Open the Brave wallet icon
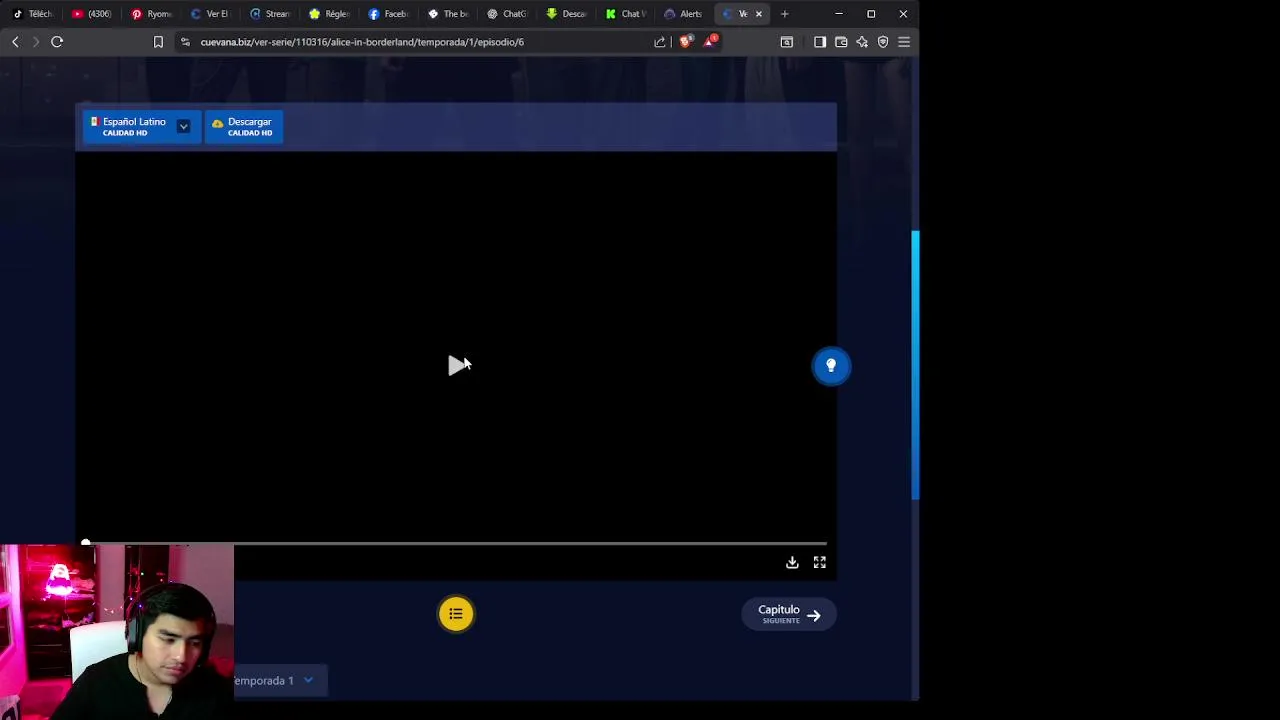 [841, 42]
